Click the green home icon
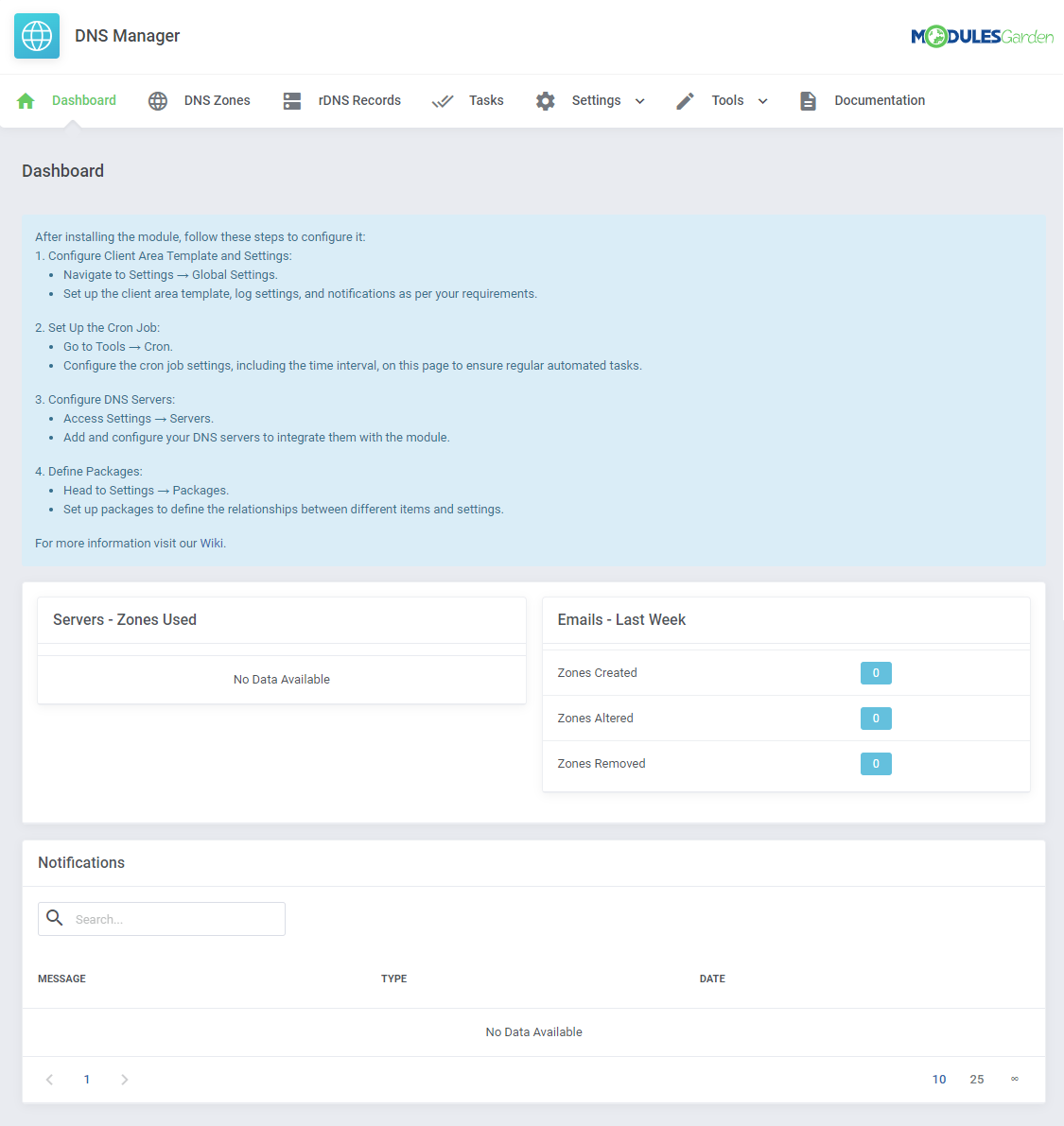The image size is (1064, 1126). (26, 101)
